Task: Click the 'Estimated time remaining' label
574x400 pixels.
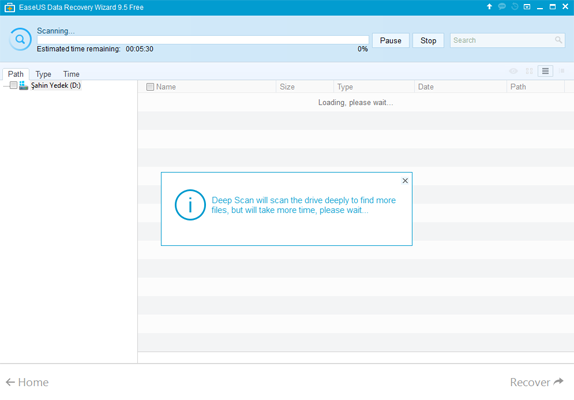Action: pyautogui.click(x=78, y=49)
